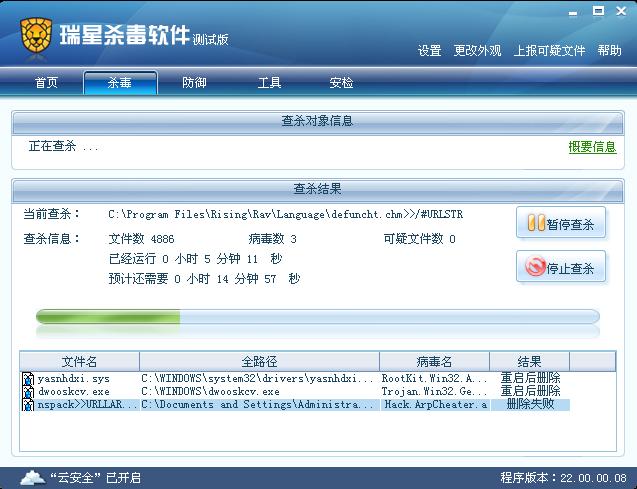Click the cloud security status icon
Viewport: 637px width, 489px height.
tap(32, 478)
